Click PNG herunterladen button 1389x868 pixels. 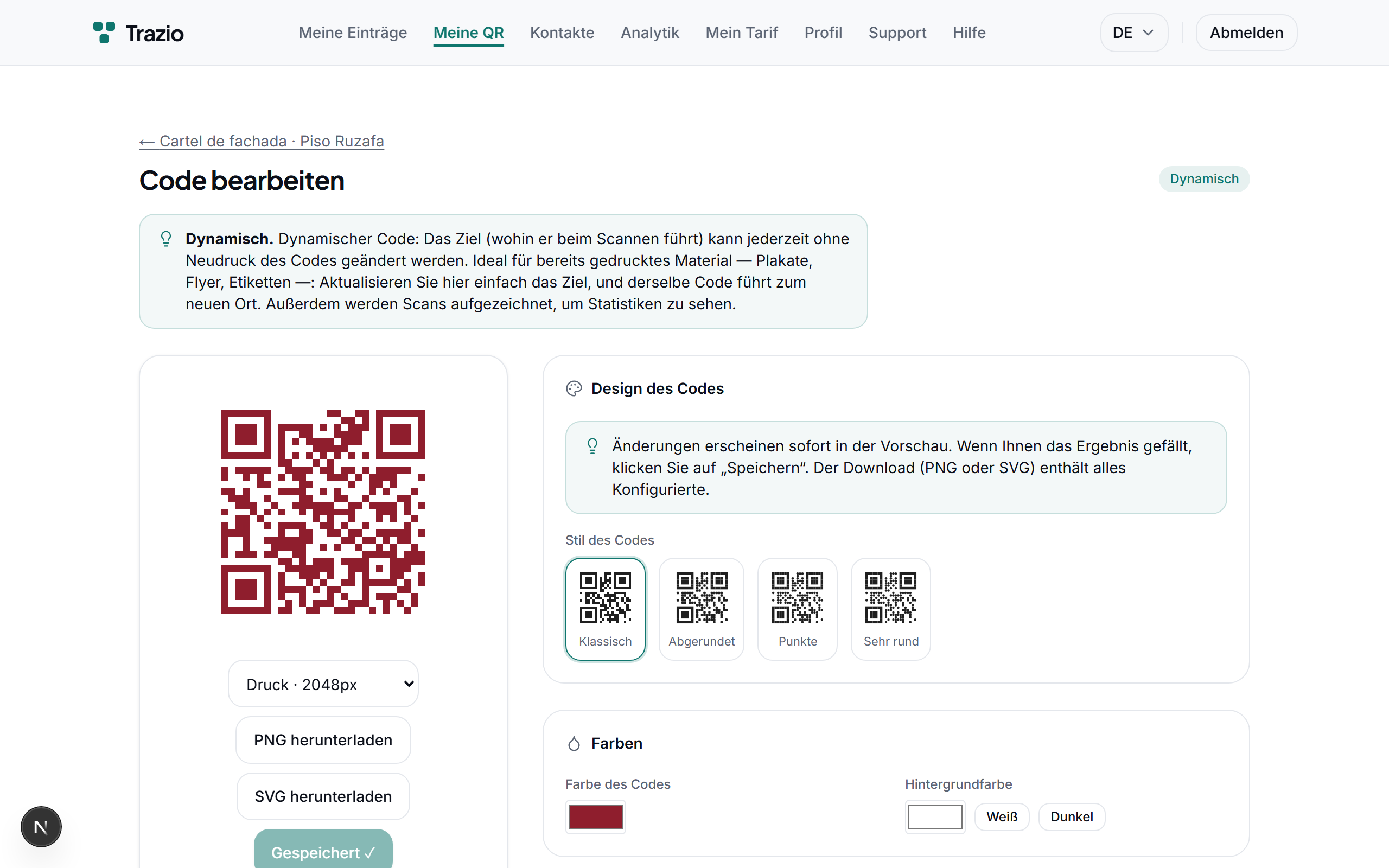pyautogui.click(x=323, y=740)
